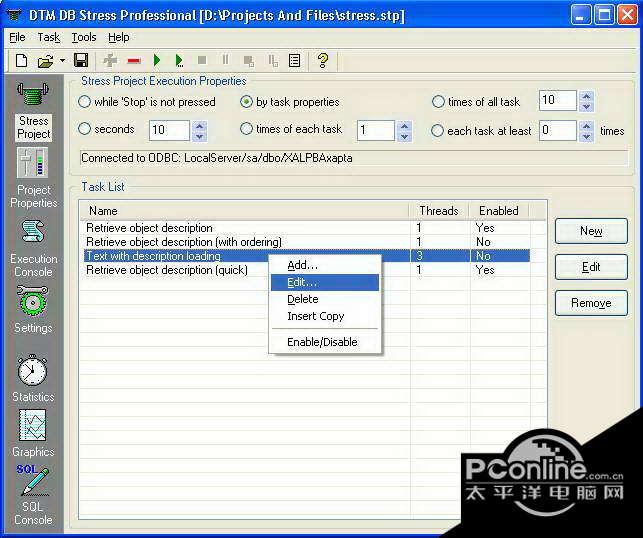Decrease the seconds spinner value

pos(199,136)
